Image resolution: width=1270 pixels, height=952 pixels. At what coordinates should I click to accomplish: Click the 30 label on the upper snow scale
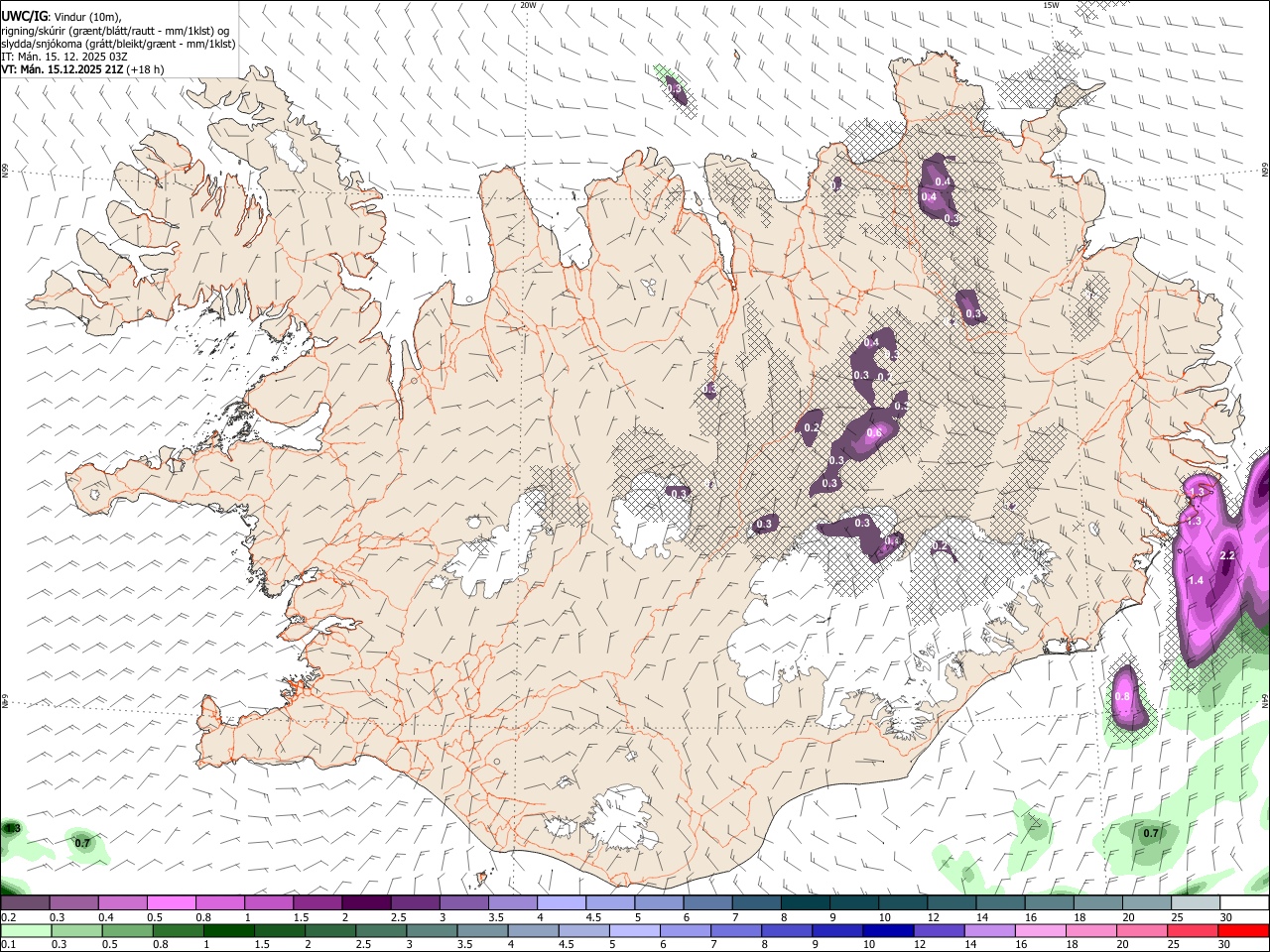pyautogui.click(x=1225, y=917)
